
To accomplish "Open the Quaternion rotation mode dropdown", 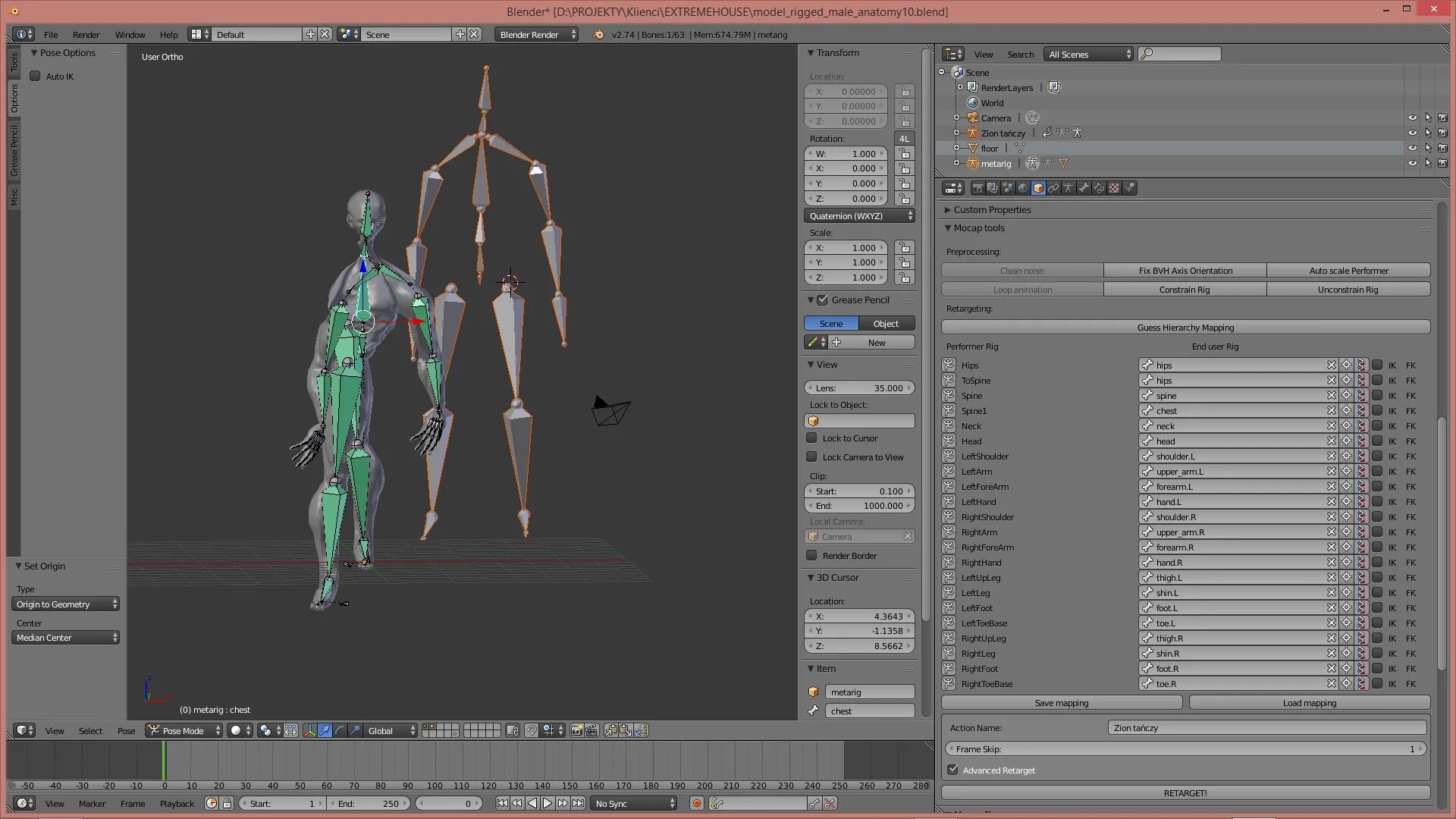I will [x=859, y=216].
